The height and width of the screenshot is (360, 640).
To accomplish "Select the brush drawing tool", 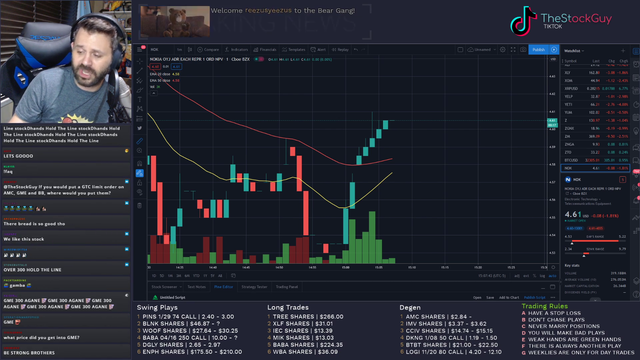I will [140, 90].
